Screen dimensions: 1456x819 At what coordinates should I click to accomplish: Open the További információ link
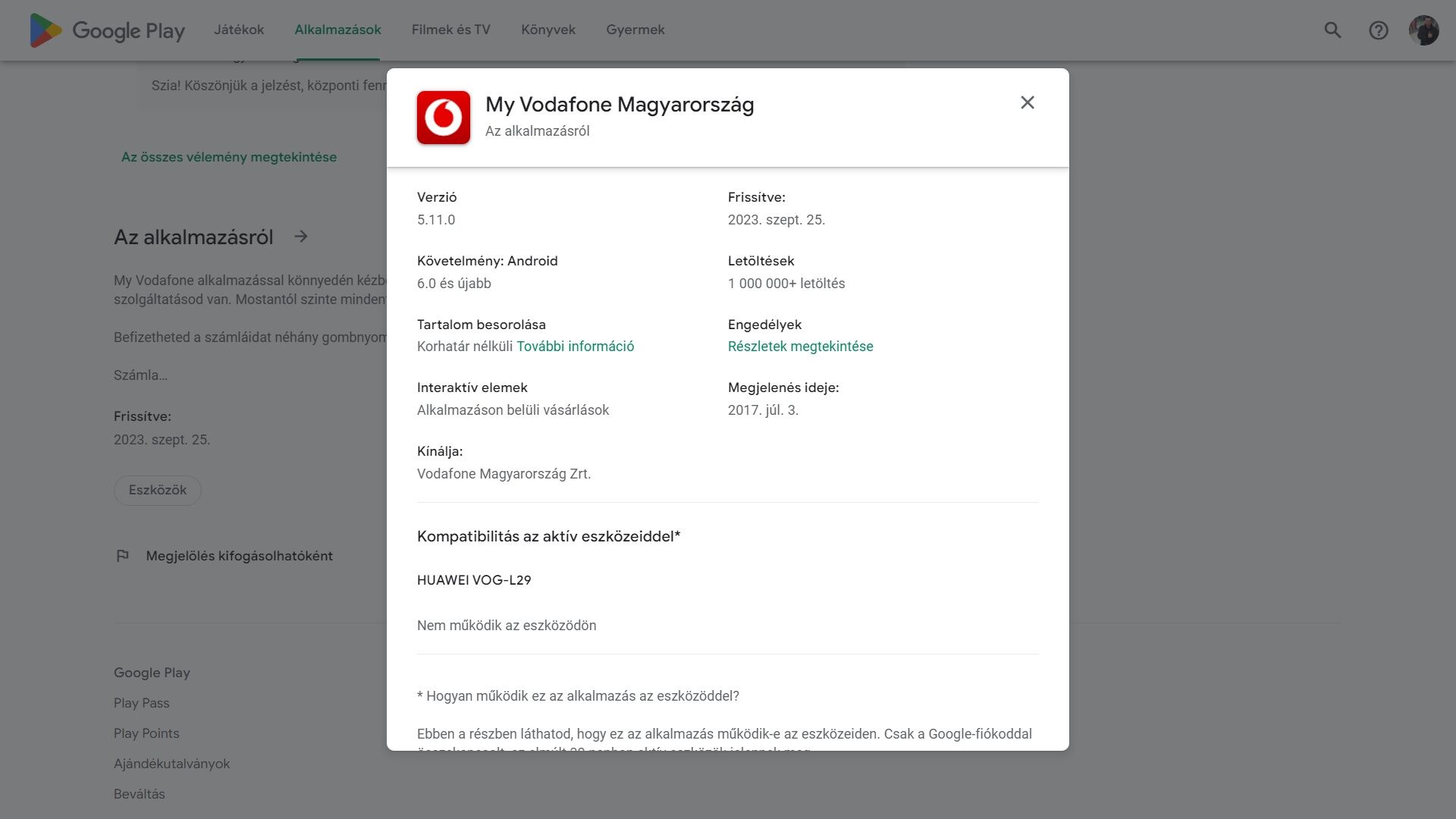click(x=575, y=347)
